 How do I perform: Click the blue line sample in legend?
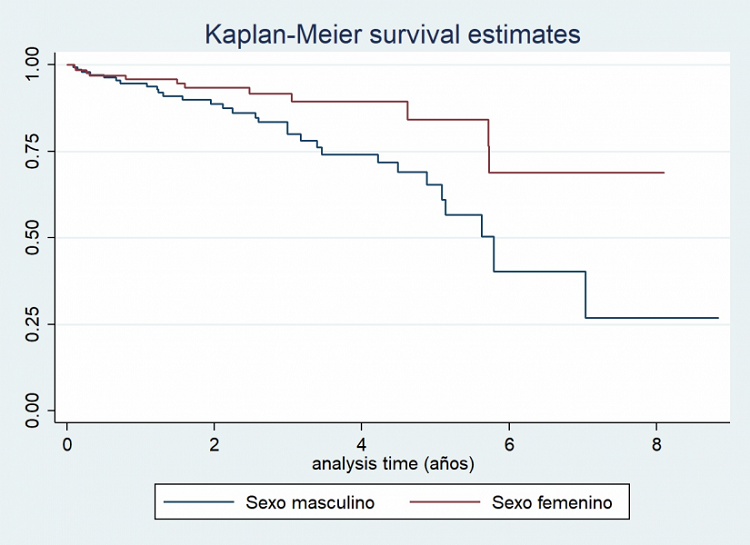(x=200, y=503)
